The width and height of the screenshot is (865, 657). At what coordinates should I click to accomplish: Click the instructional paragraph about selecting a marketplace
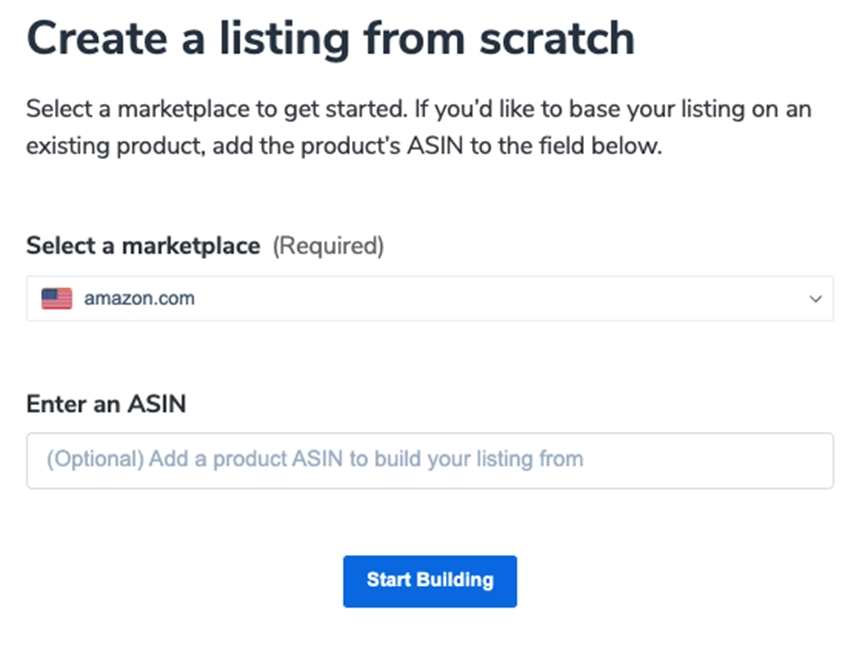[418, 127]
